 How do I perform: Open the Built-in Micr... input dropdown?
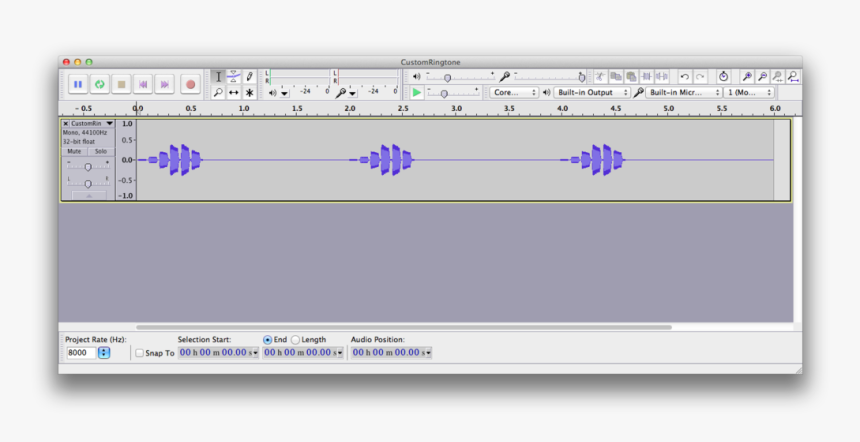(684, 93)
